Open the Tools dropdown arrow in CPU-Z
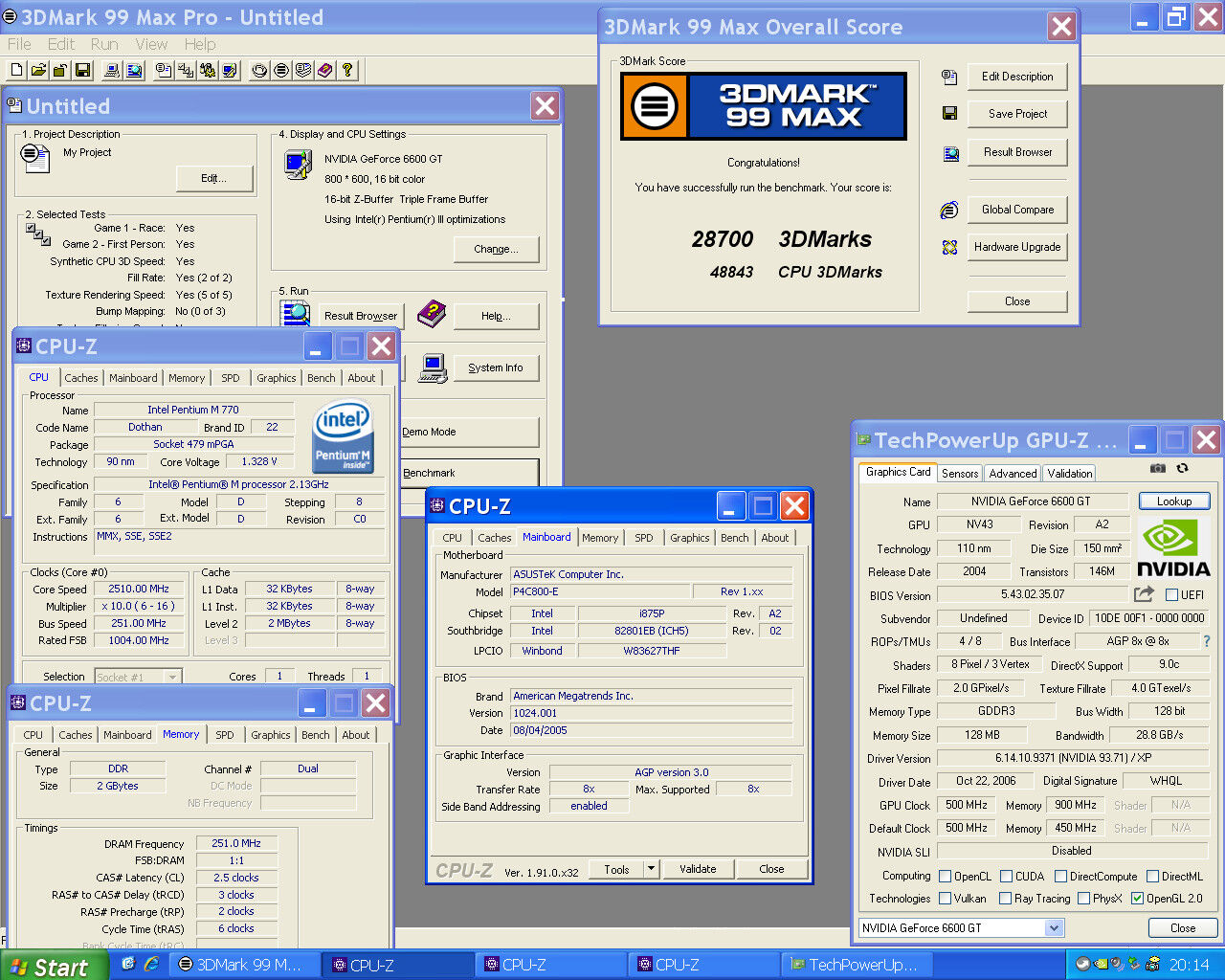This screenshot has height=980, width=1225. [x=651, y=869]
